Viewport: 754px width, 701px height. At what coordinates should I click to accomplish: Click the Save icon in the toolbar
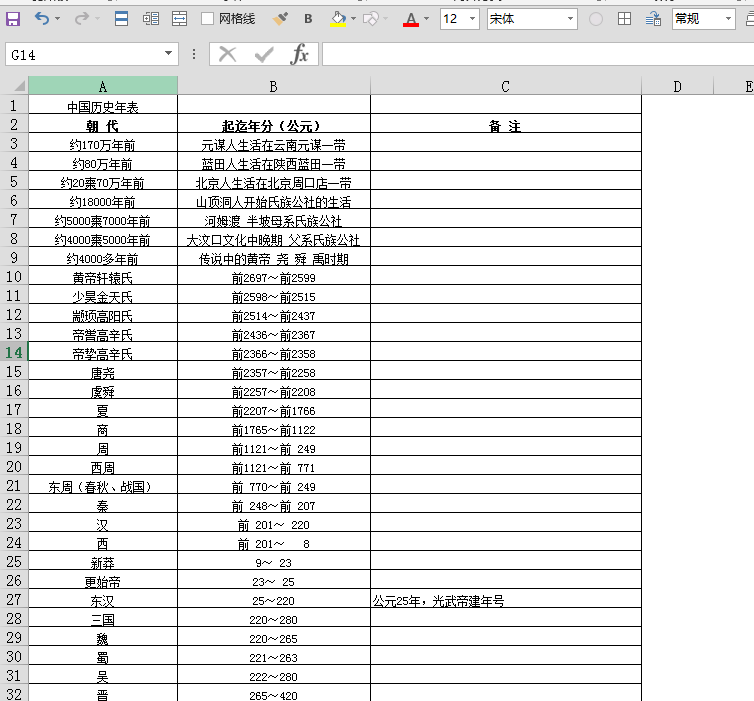[x=13, y=19]
